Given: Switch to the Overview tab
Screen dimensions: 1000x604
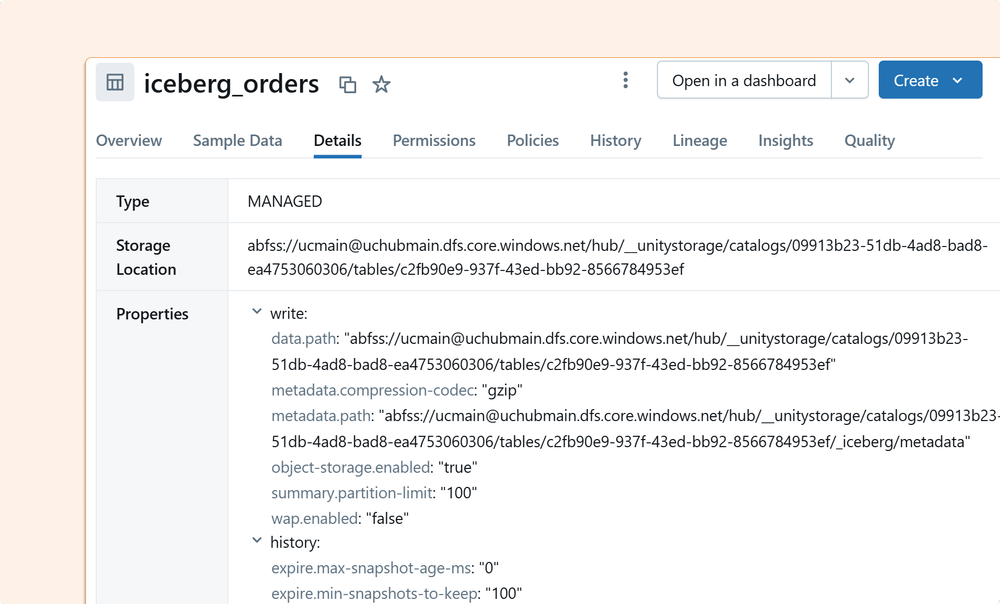Looking at the screenshot, I should click(129, 141).
